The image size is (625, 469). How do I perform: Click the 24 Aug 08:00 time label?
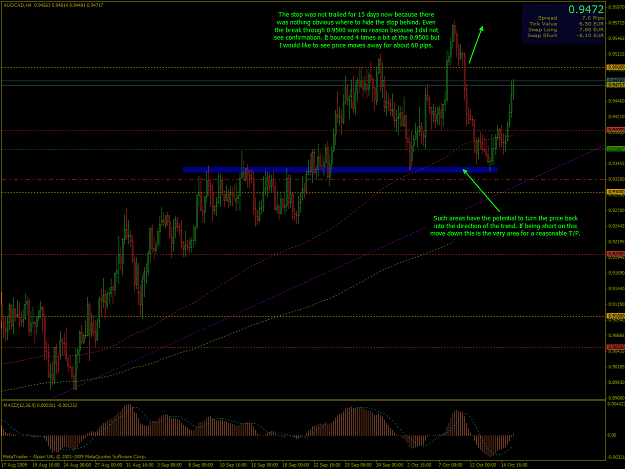(77, 465)
